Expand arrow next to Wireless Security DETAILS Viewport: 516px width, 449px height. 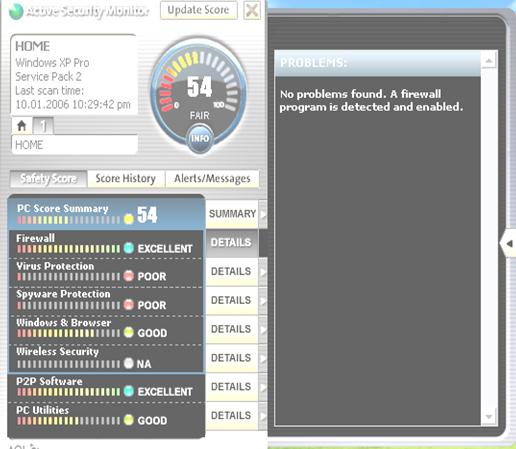(x=263, y=358)
